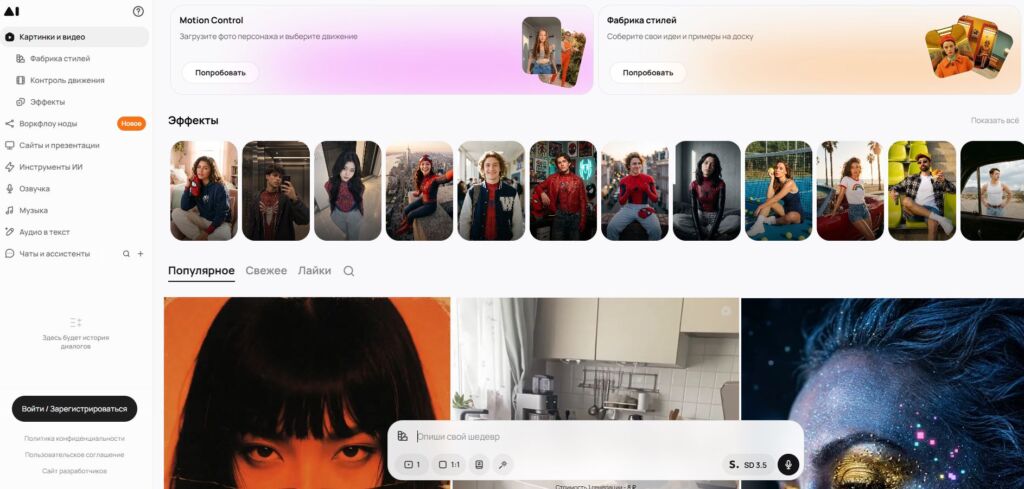Screen dimensions: 1024x489
Task: Select effect of woman sitting in gray room
Action: pyautogui.click(x=707, y=191)
